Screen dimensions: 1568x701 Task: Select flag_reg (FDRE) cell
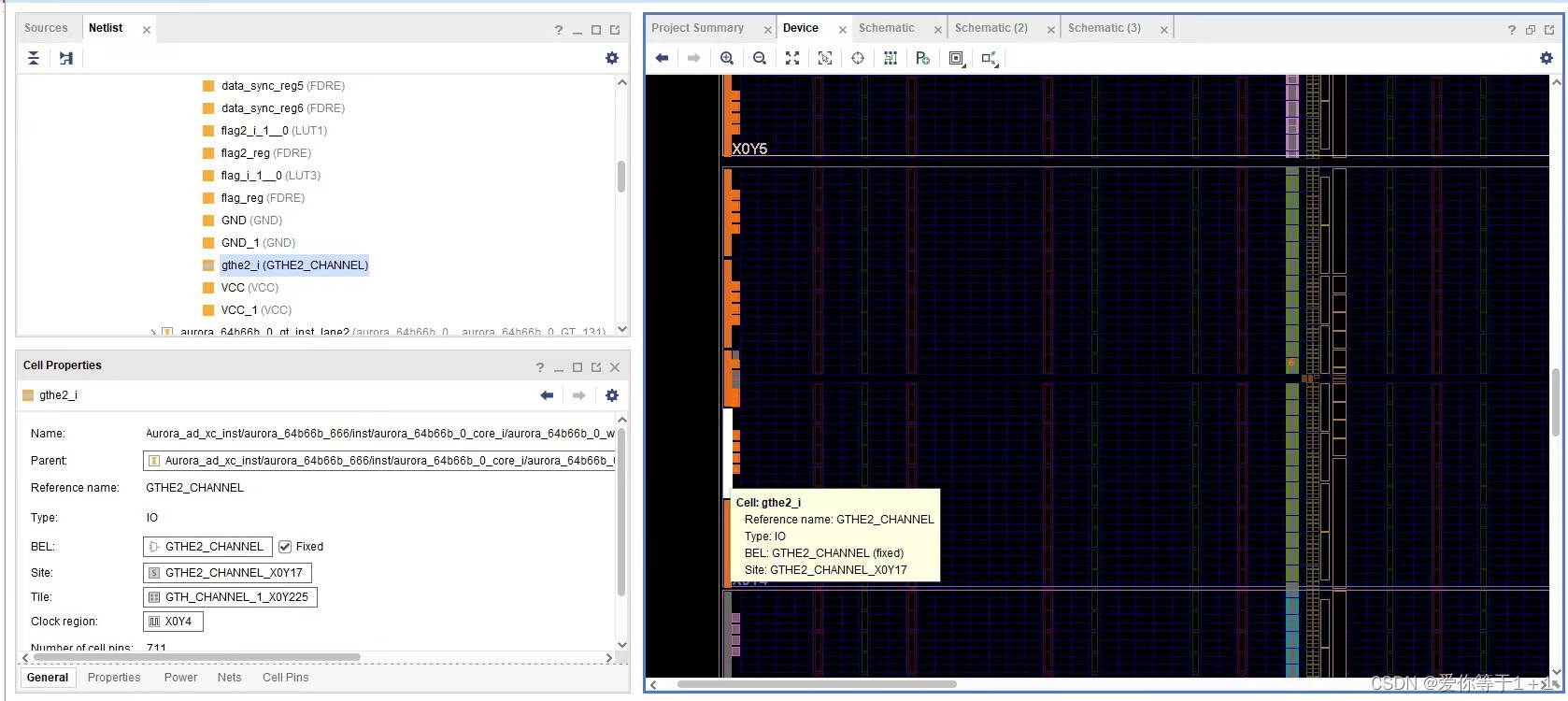[263, 198]
